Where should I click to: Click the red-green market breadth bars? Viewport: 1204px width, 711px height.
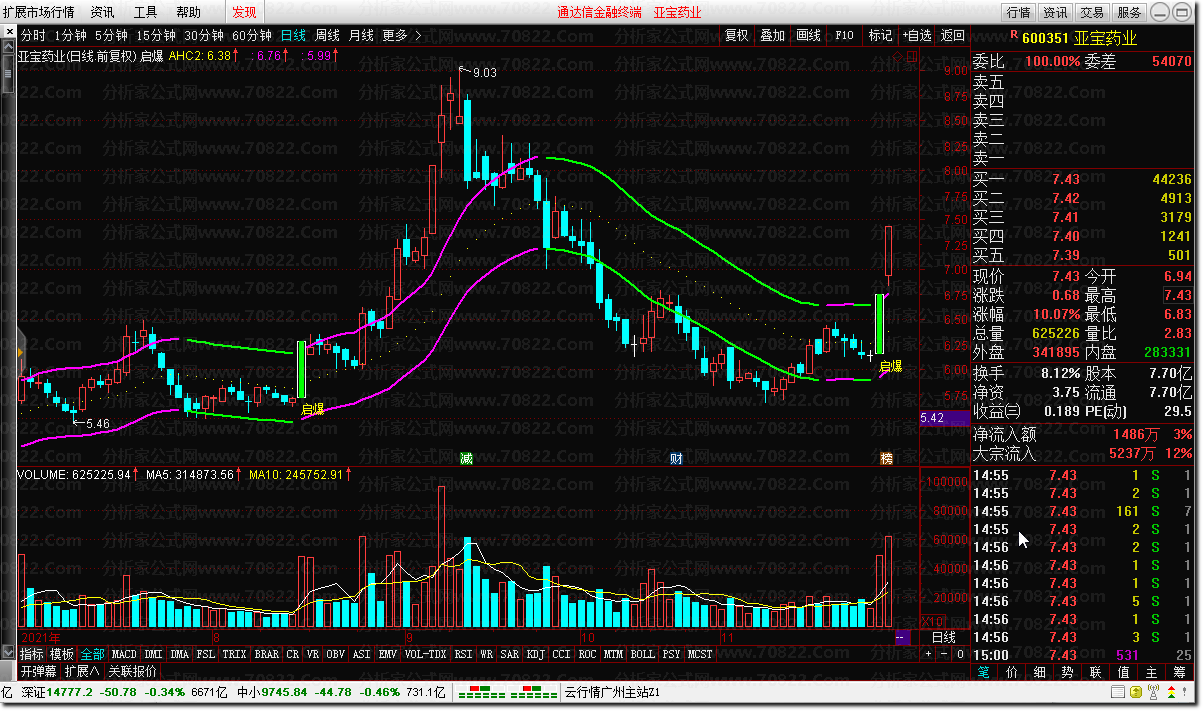click(x=508, y=692)
